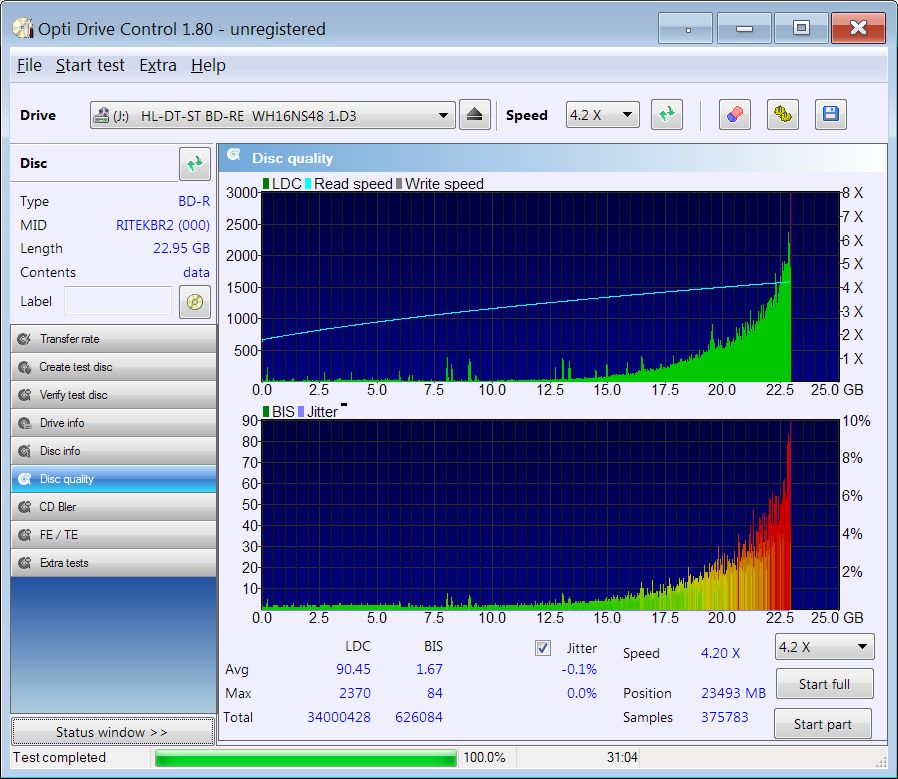Open the Drive selection dropdown
898x779 pixels.
click(x=273, y=115)
